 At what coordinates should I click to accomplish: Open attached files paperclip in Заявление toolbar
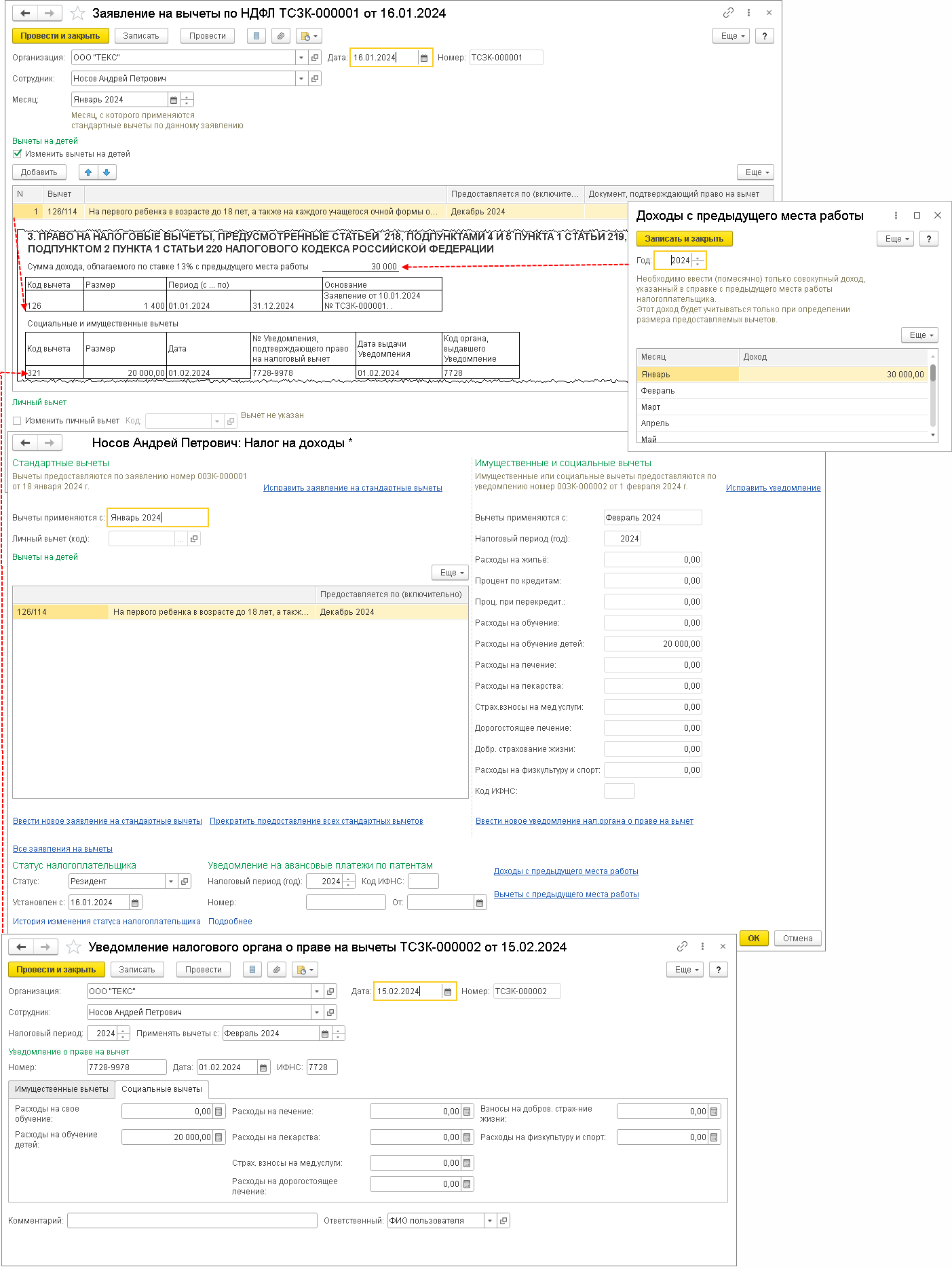click(281, 36)
